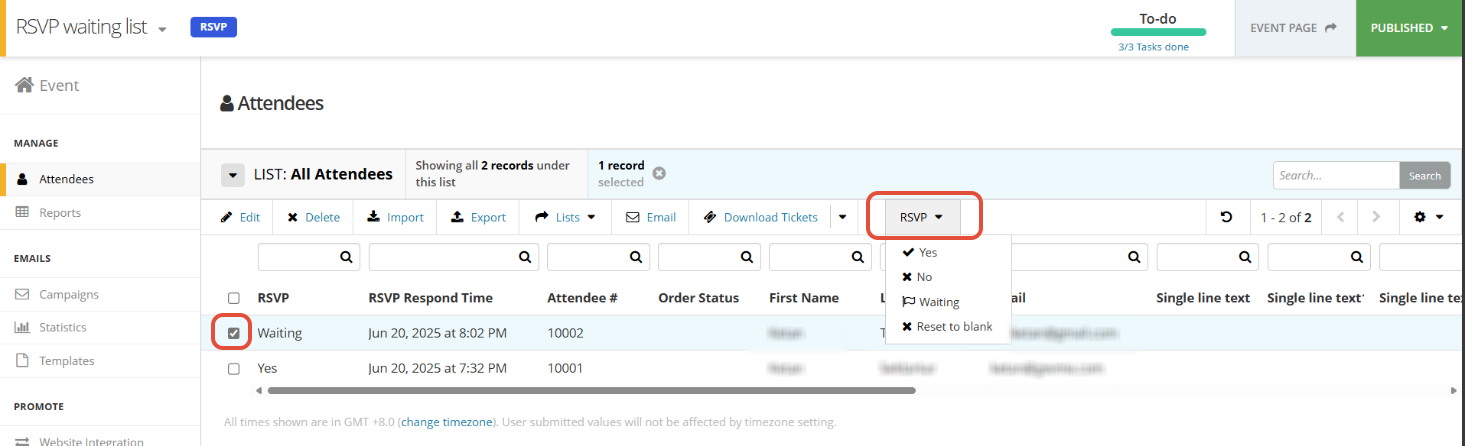Screen dimensions: 1465x446
Task: Sort by the first Single line text header
Action: tap(1203, 298)
